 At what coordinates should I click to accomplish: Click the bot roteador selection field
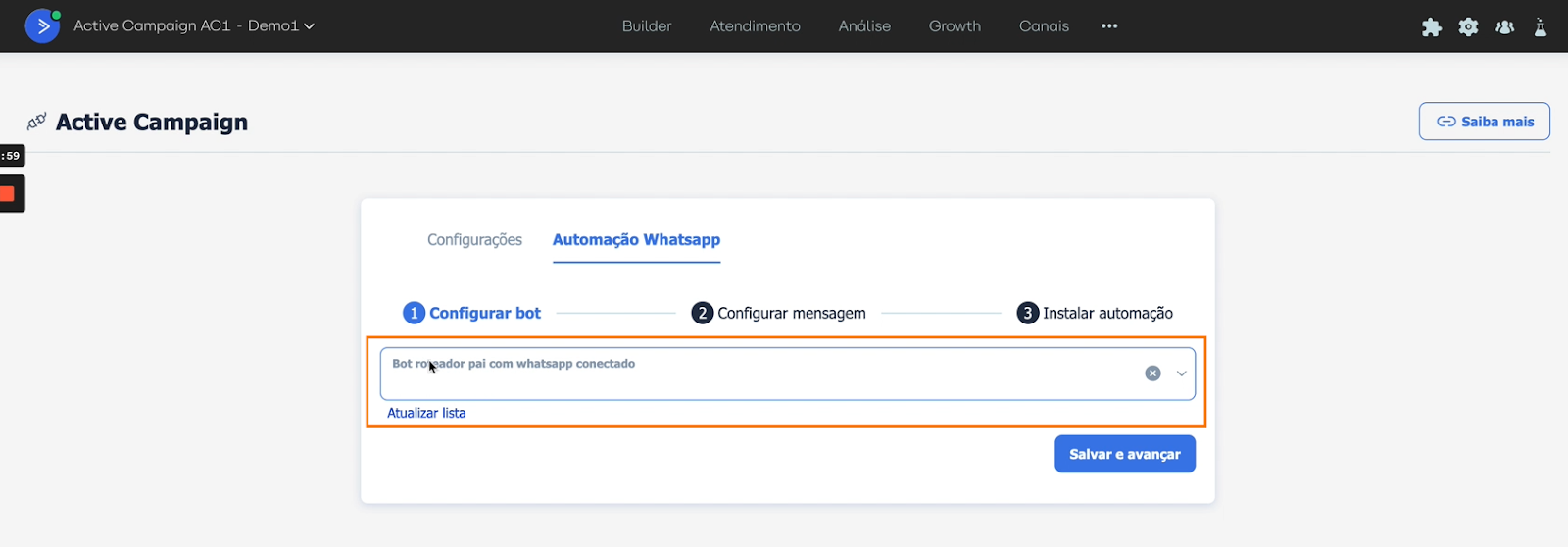(755, 373)
